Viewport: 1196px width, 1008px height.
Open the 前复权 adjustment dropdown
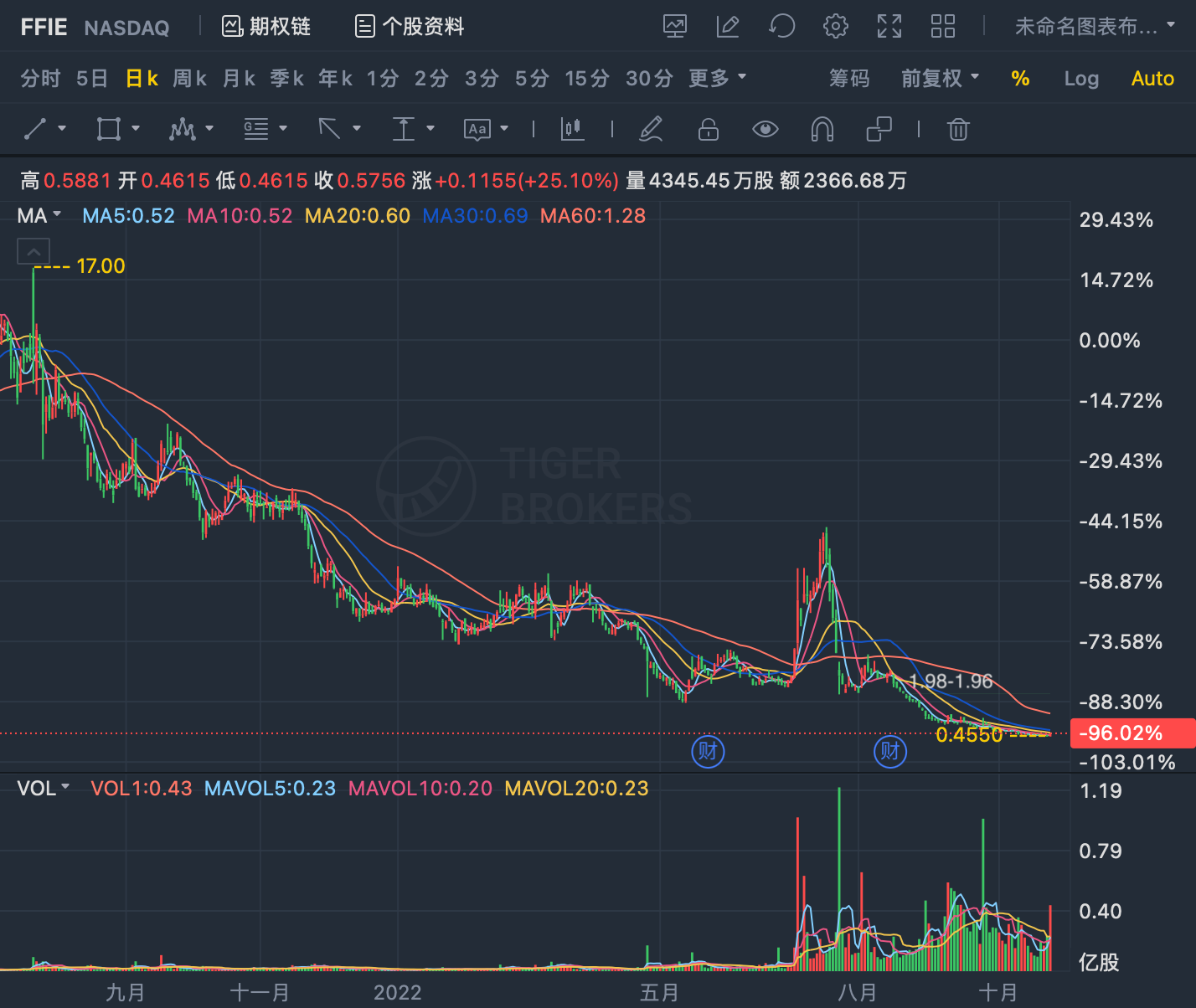point(940,79)
